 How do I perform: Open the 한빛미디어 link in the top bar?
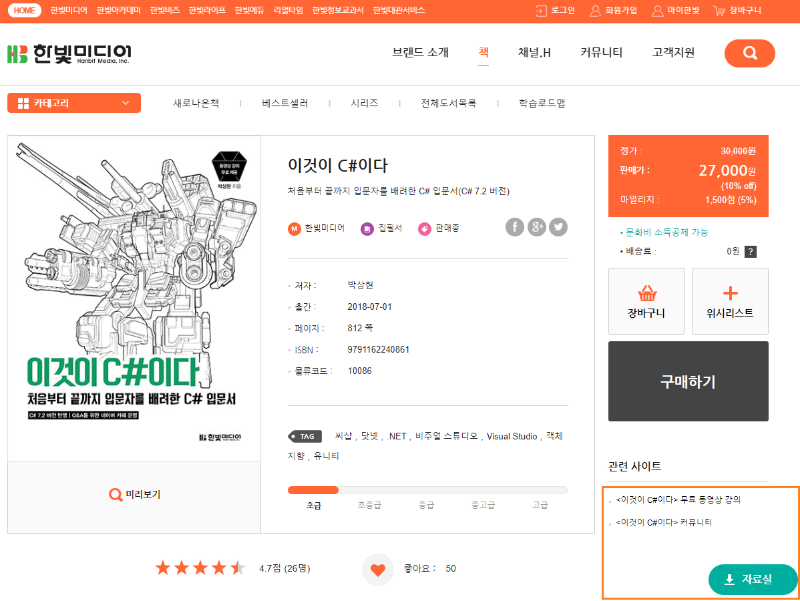point(69,10)
